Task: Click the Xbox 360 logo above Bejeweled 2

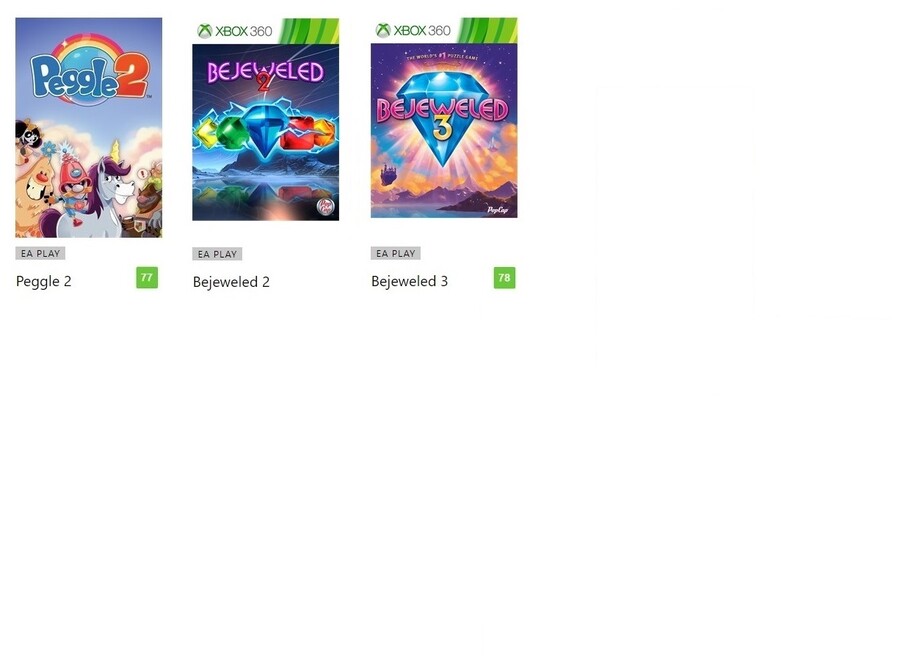Action: [x=234, y=31]
